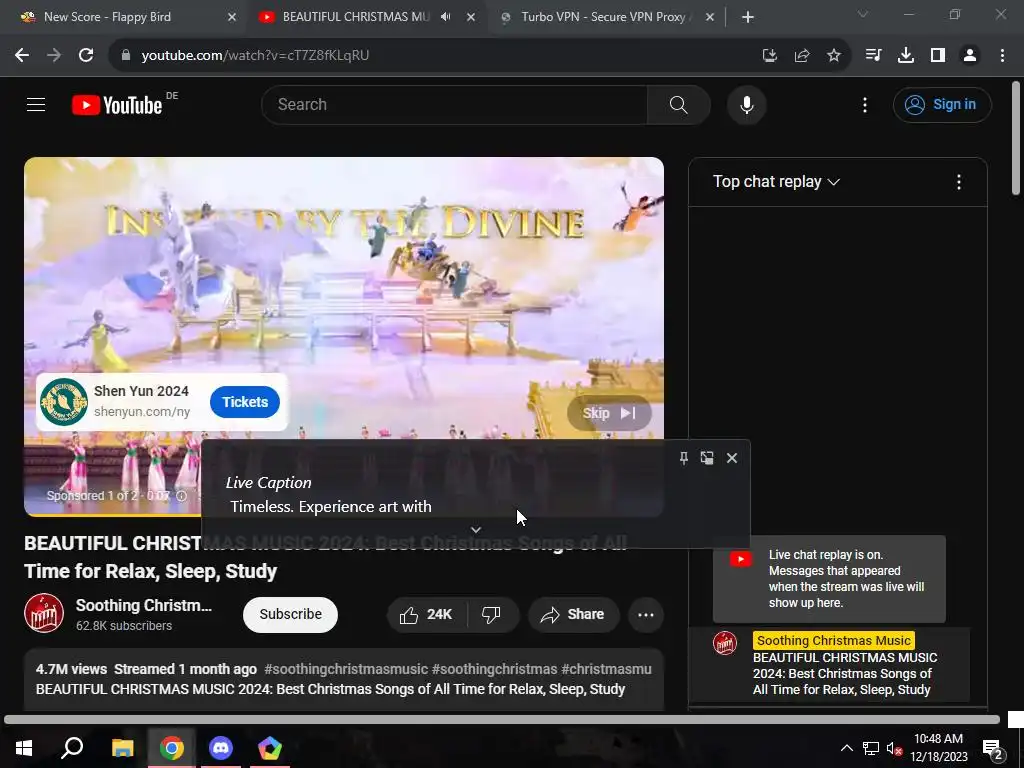Open a new browser tab

(x=748, y=17)
